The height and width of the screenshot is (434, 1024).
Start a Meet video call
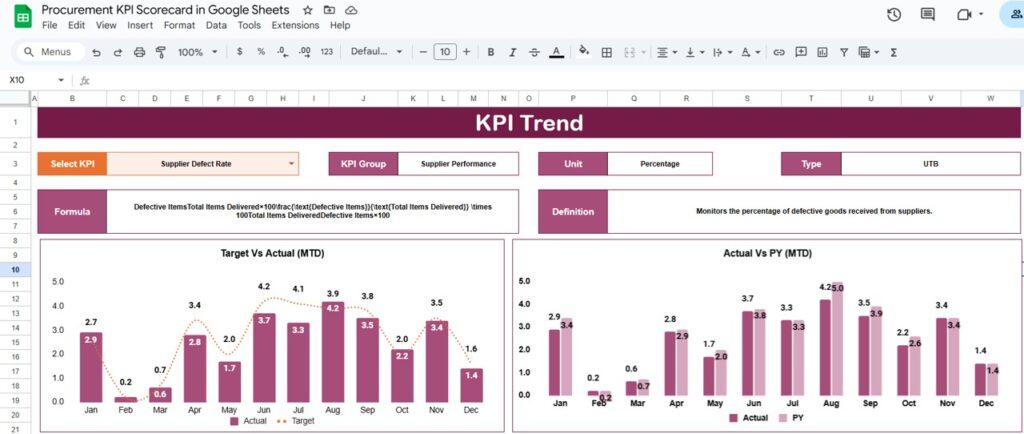(965, 15)
